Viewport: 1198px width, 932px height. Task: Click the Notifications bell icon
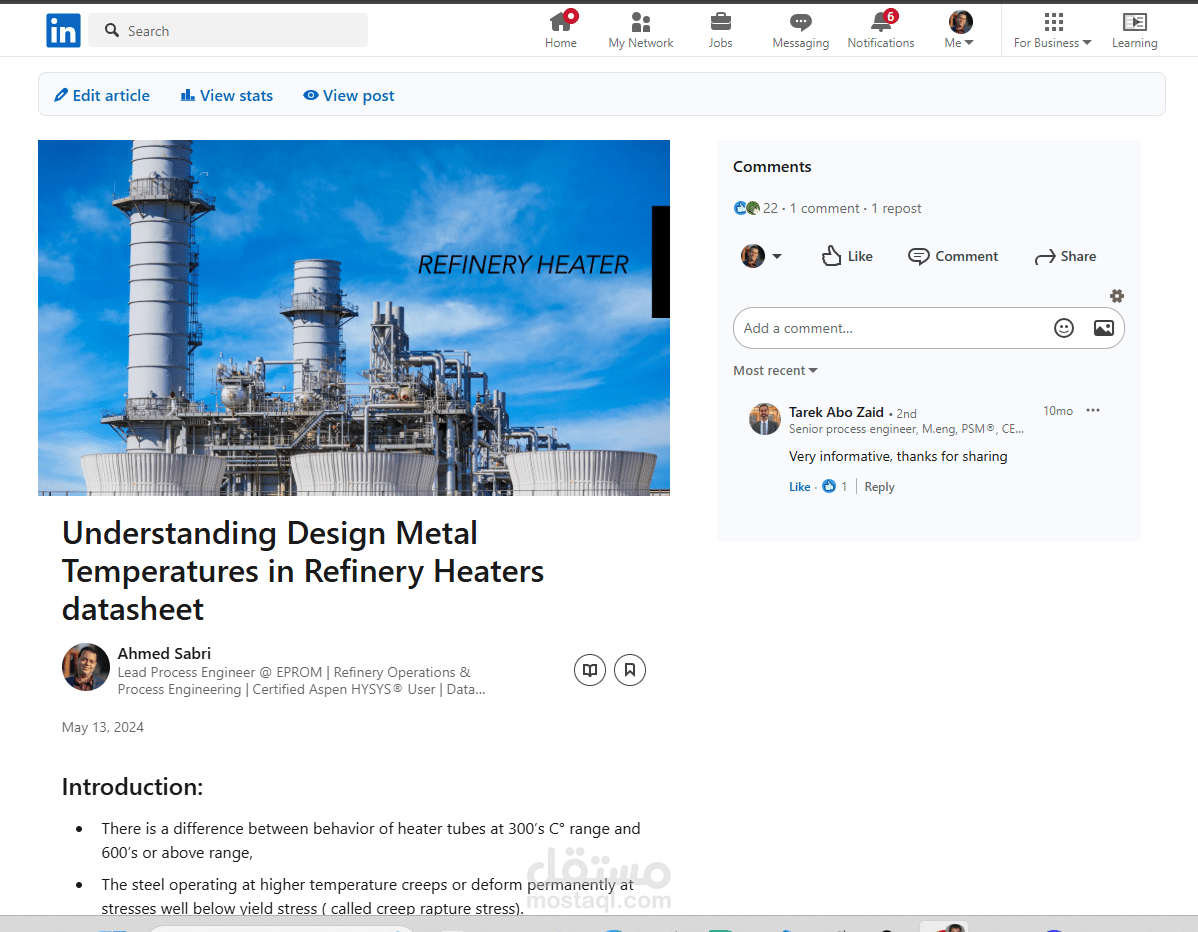tap(880, 21)
